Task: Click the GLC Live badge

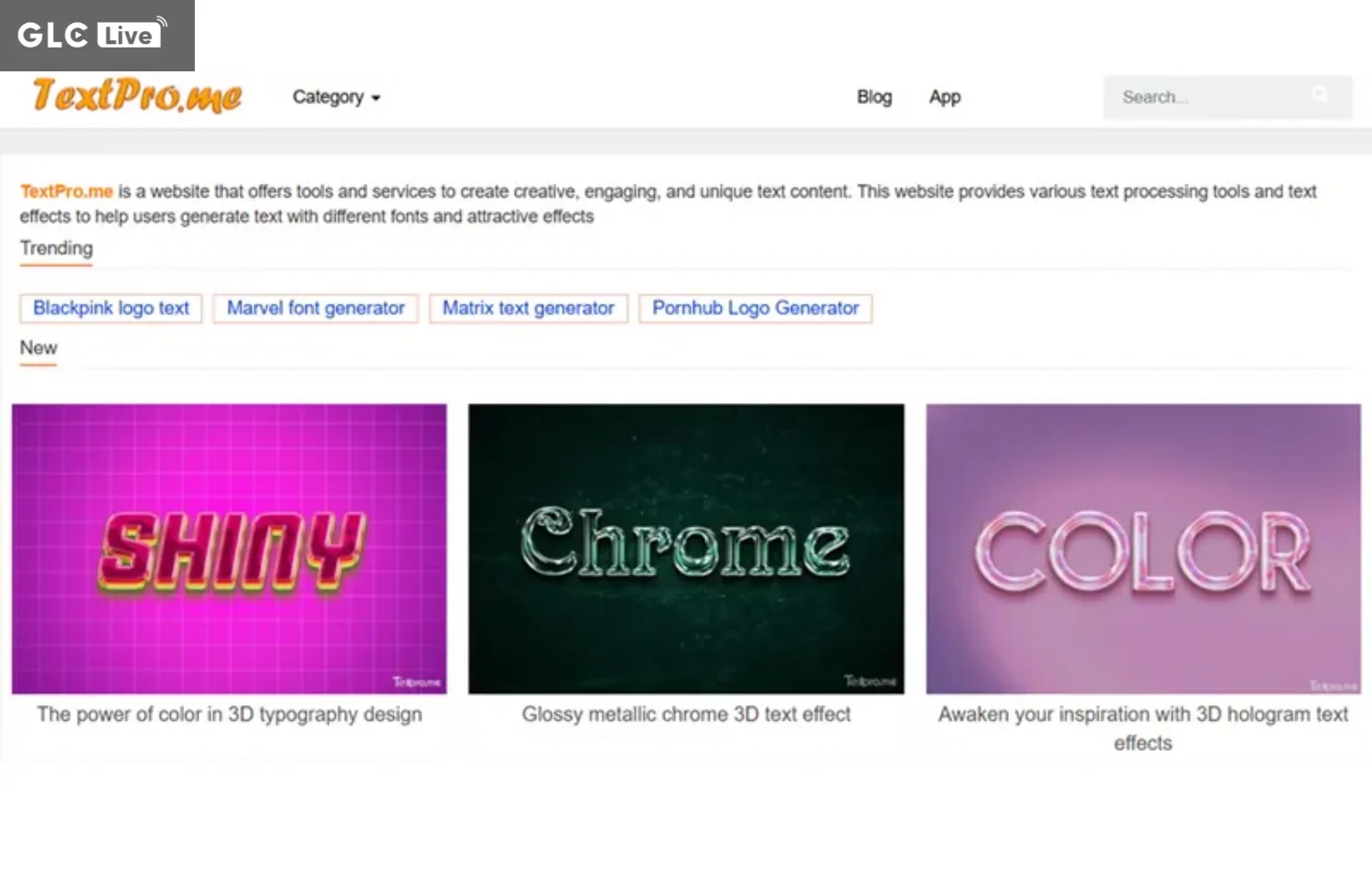Action: [x=97, y=36]
